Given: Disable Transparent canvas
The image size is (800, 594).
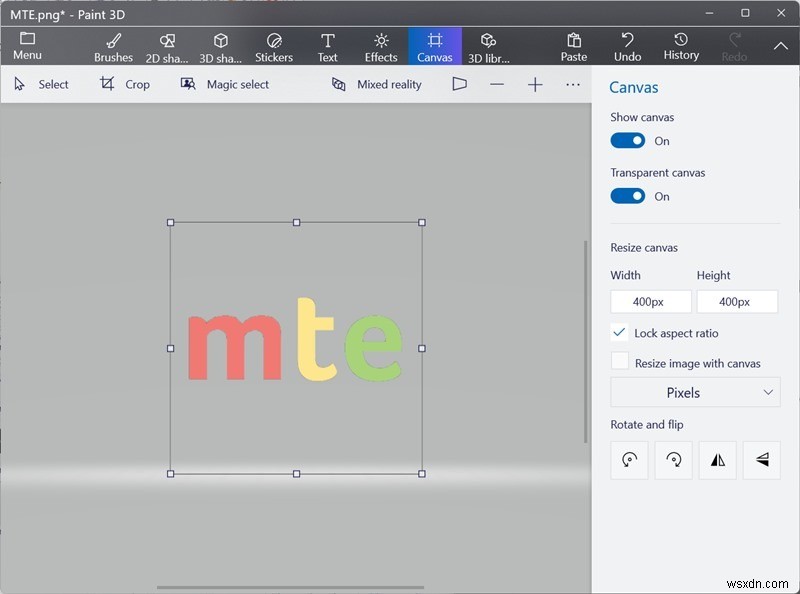Looking at the screenshot, I should click(628, 196).
